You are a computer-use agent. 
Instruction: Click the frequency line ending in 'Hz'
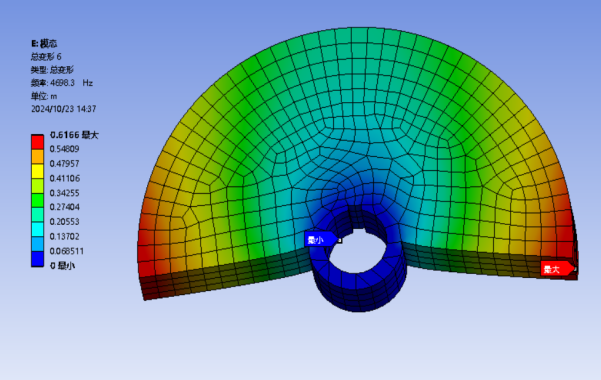point(62,83)
